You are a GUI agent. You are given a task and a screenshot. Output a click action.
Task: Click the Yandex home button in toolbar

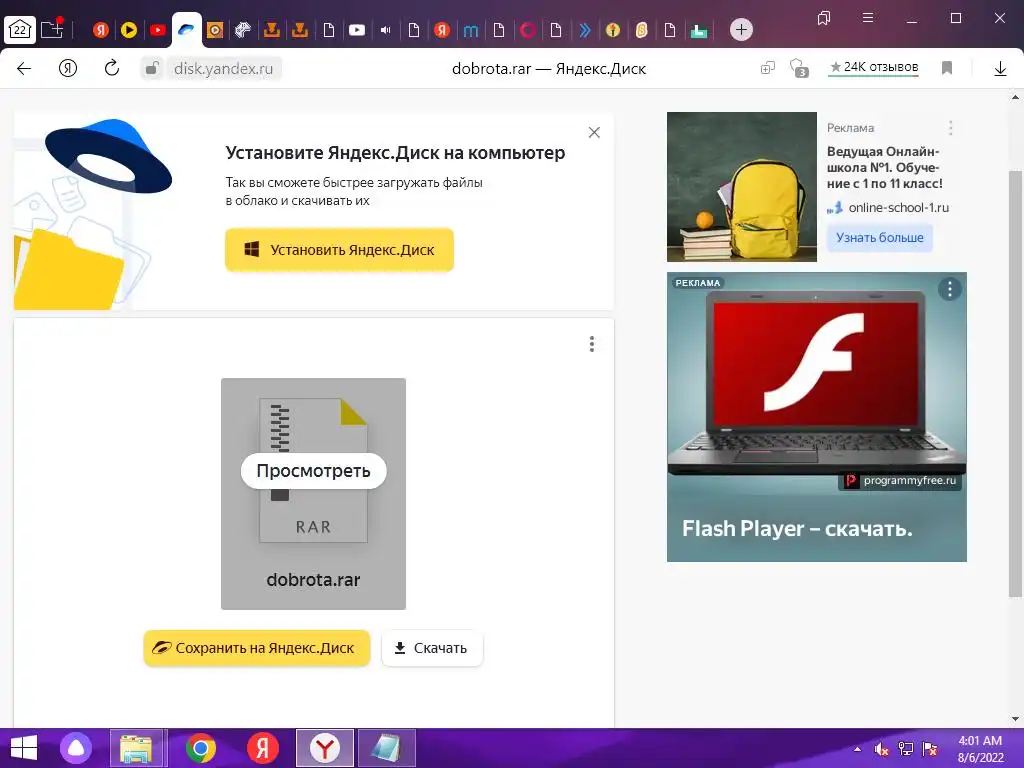(68, 68)
